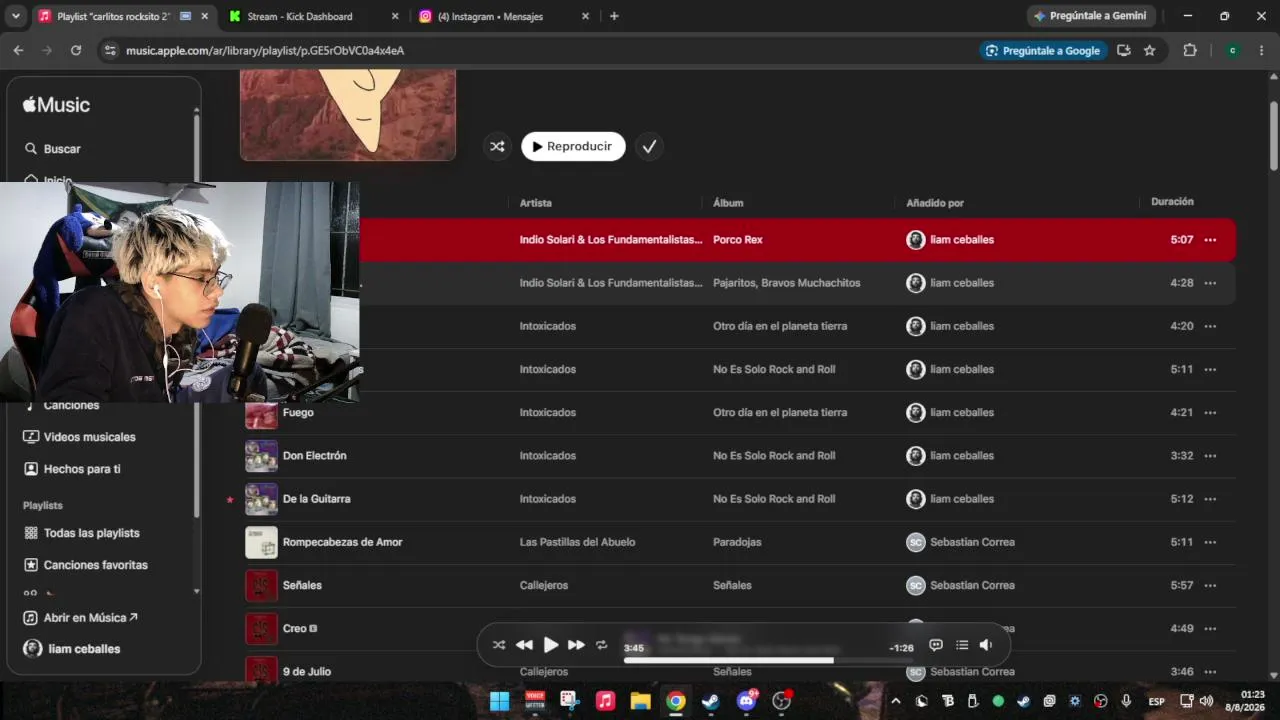Open Todas las playlists
1280x720 pixels.
click(91, 533)
